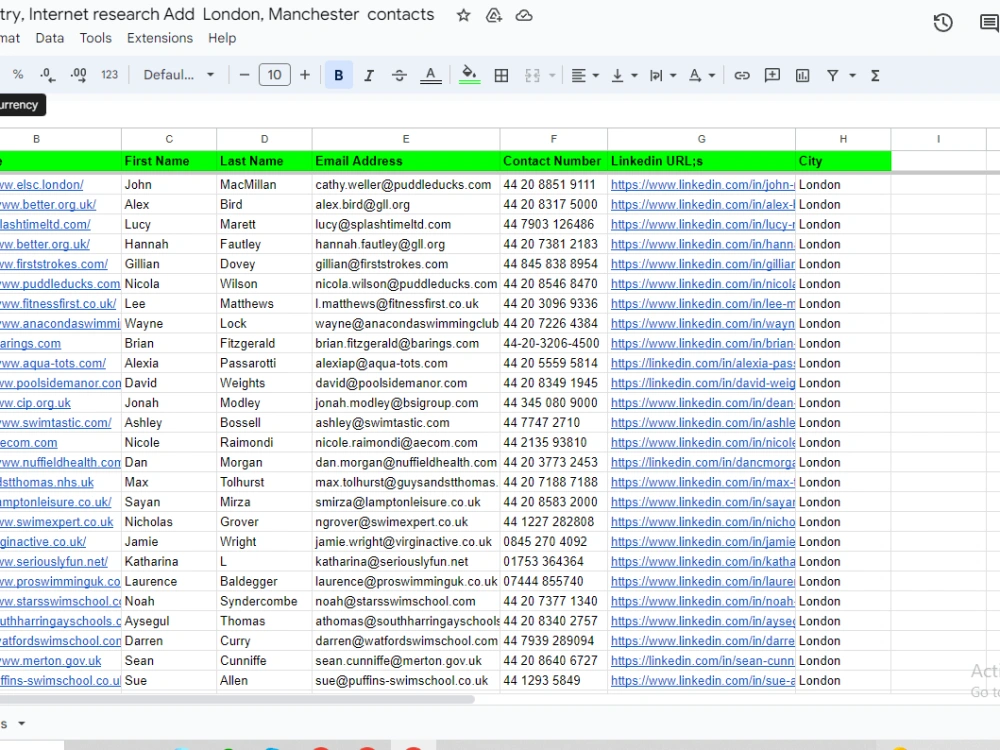Select column C header
This screenshot has width=1000, height=750.
pyautogui.click(x=169, y=139)
